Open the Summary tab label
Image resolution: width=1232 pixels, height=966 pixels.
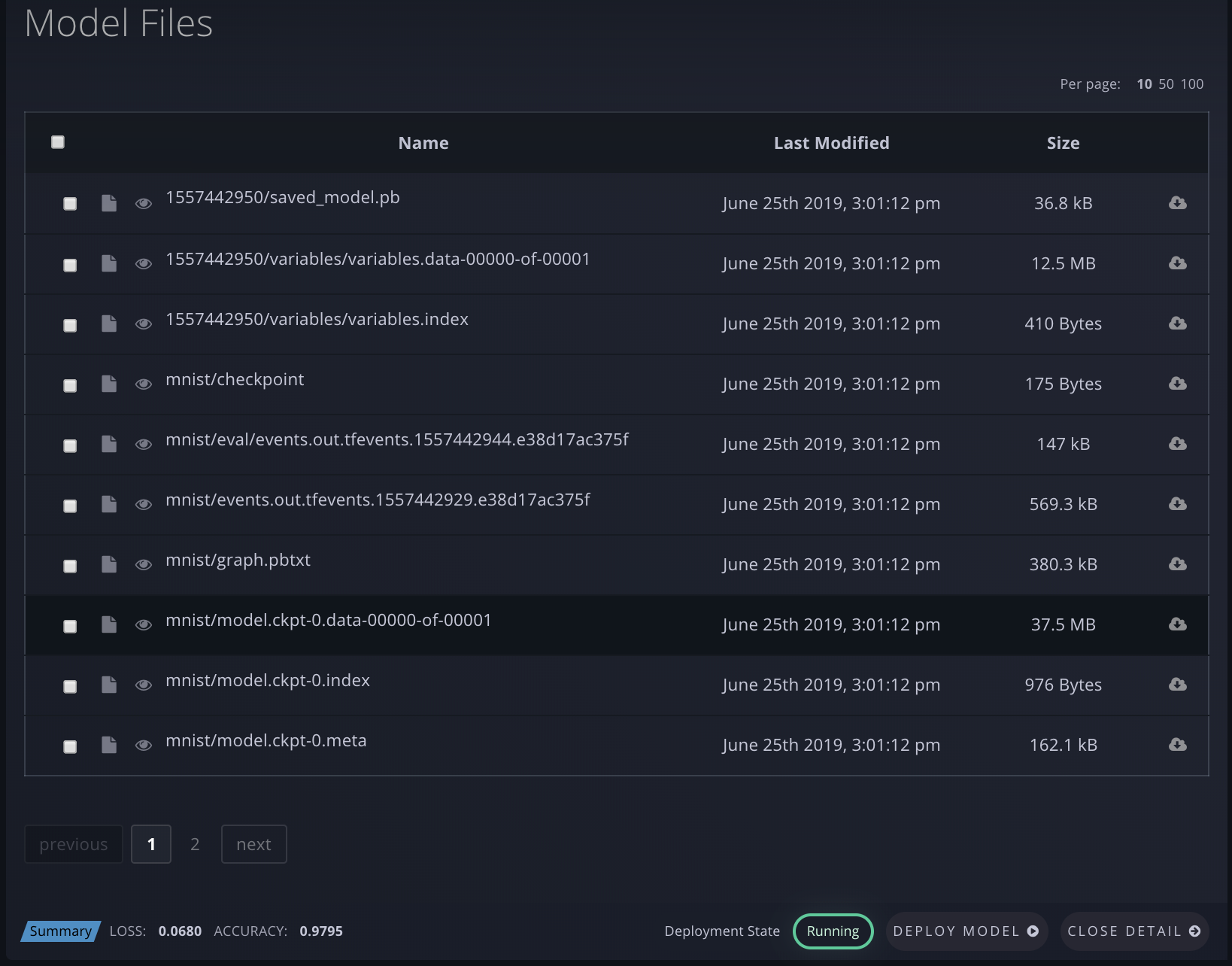[61, 931]
